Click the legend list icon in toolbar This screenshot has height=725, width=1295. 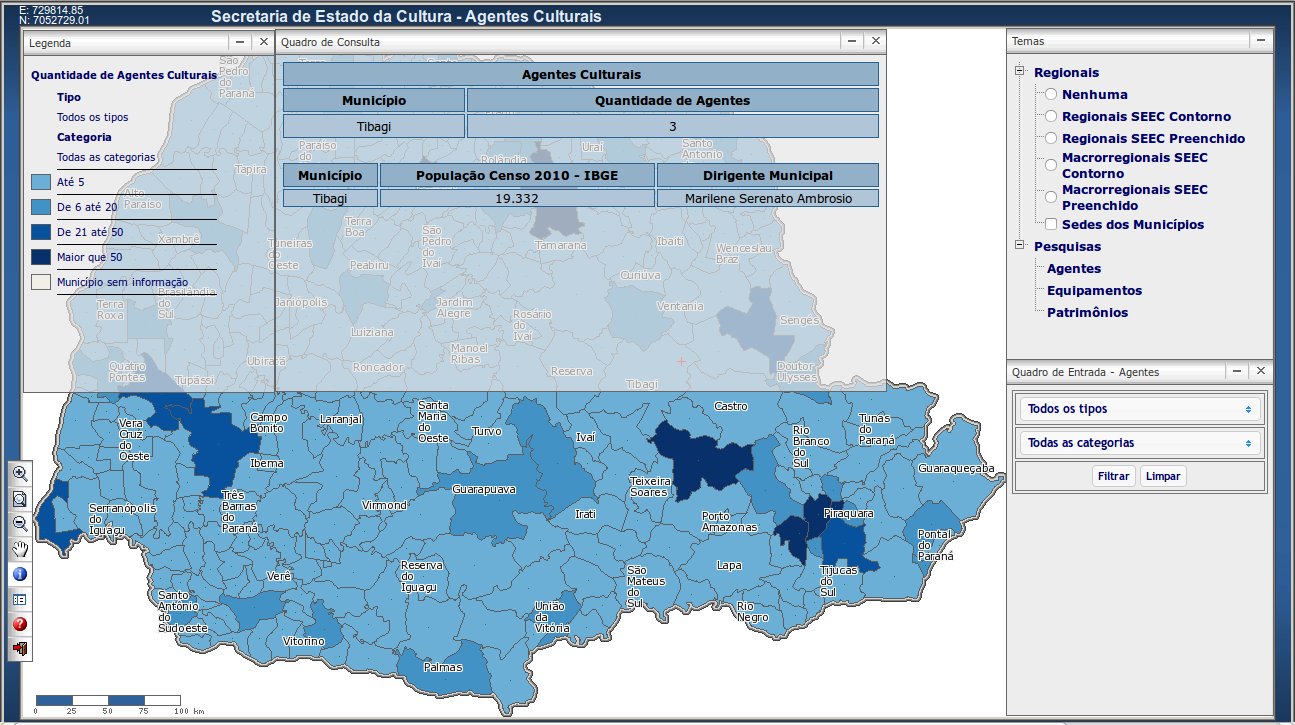coord(20,599)
